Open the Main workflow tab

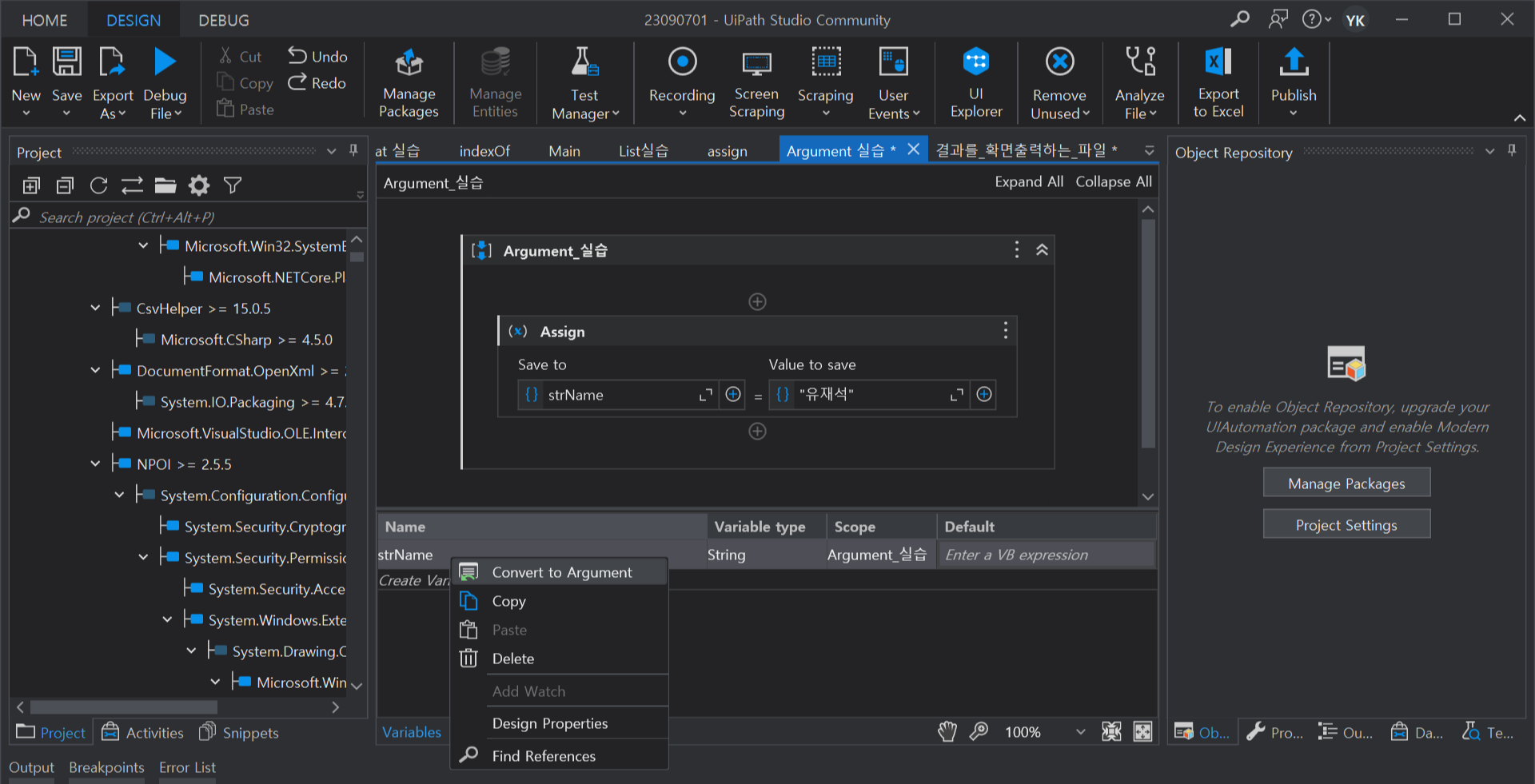click(564, 150)
